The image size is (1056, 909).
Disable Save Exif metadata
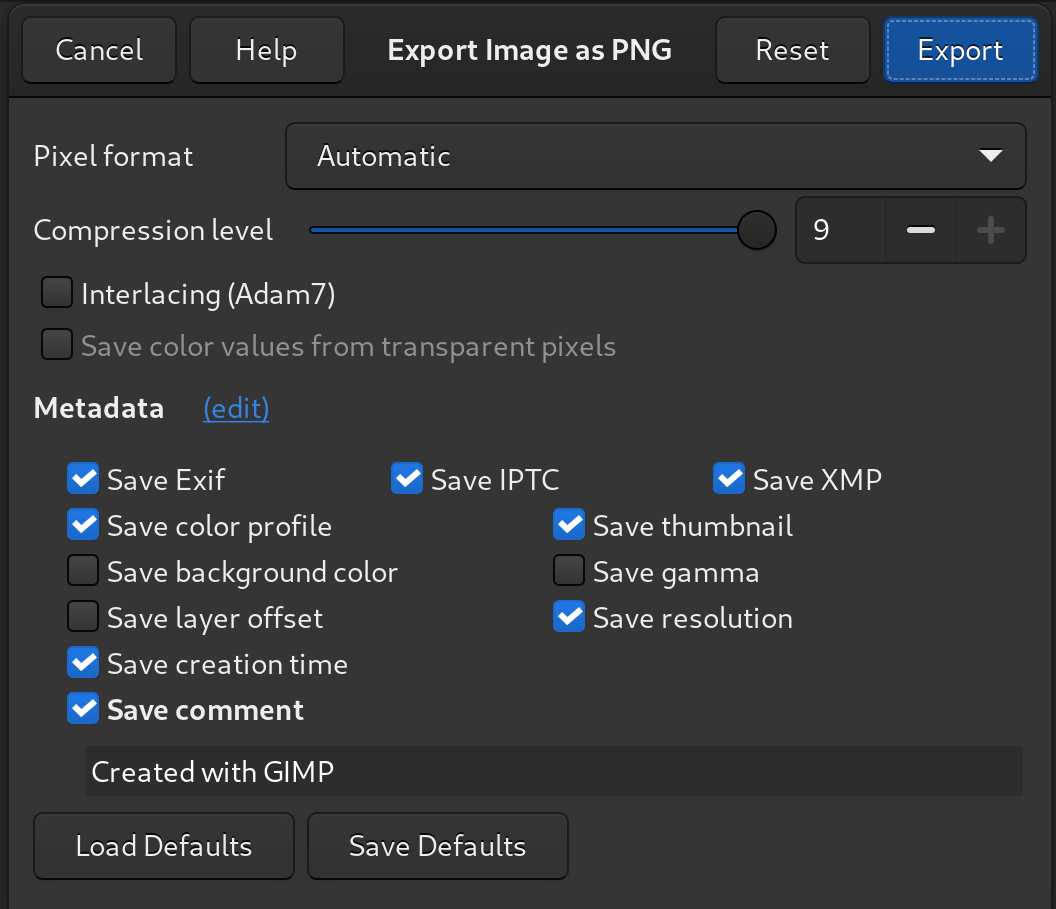point(83,478)
